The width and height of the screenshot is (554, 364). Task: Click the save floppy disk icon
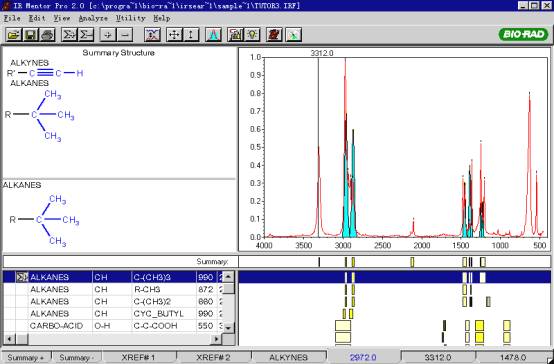pos(31,35)
